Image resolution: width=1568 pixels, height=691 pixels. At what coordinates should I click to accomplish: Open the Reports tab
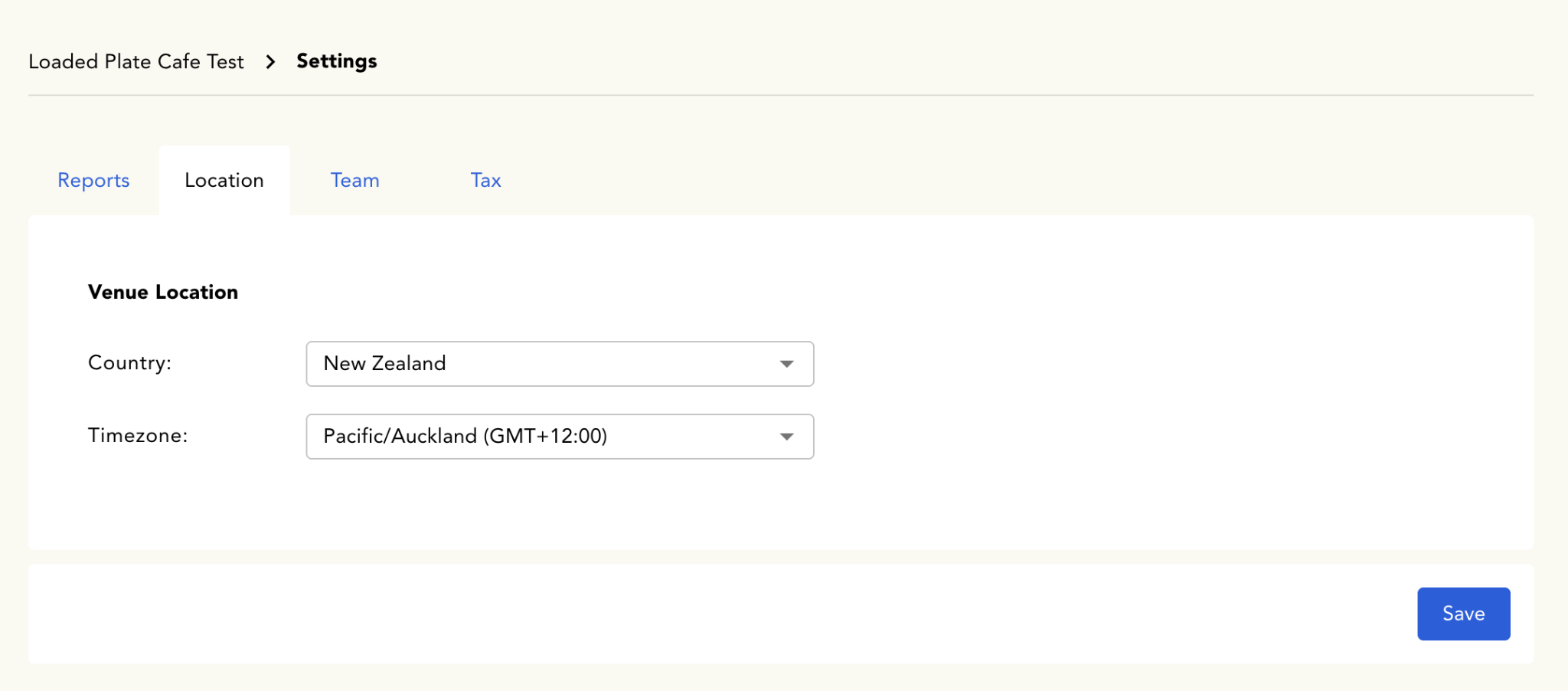[93, 181]
